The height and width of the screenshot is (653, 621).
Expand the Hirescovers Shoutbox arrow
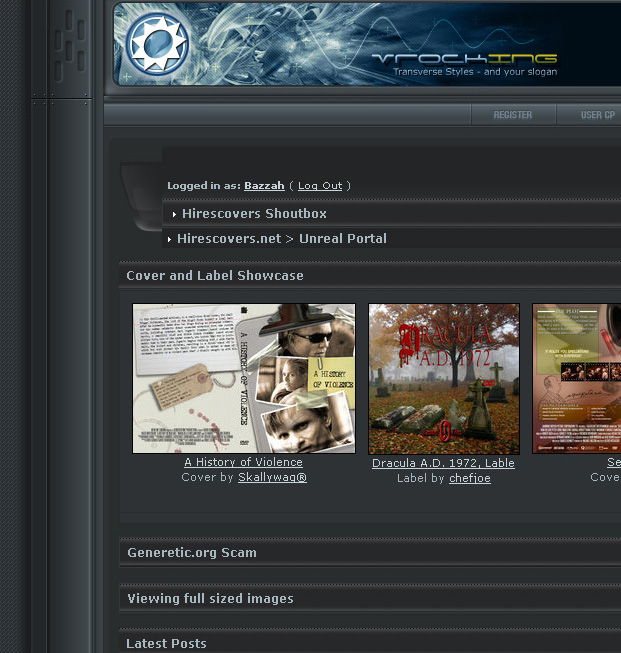tap(174, 214)
